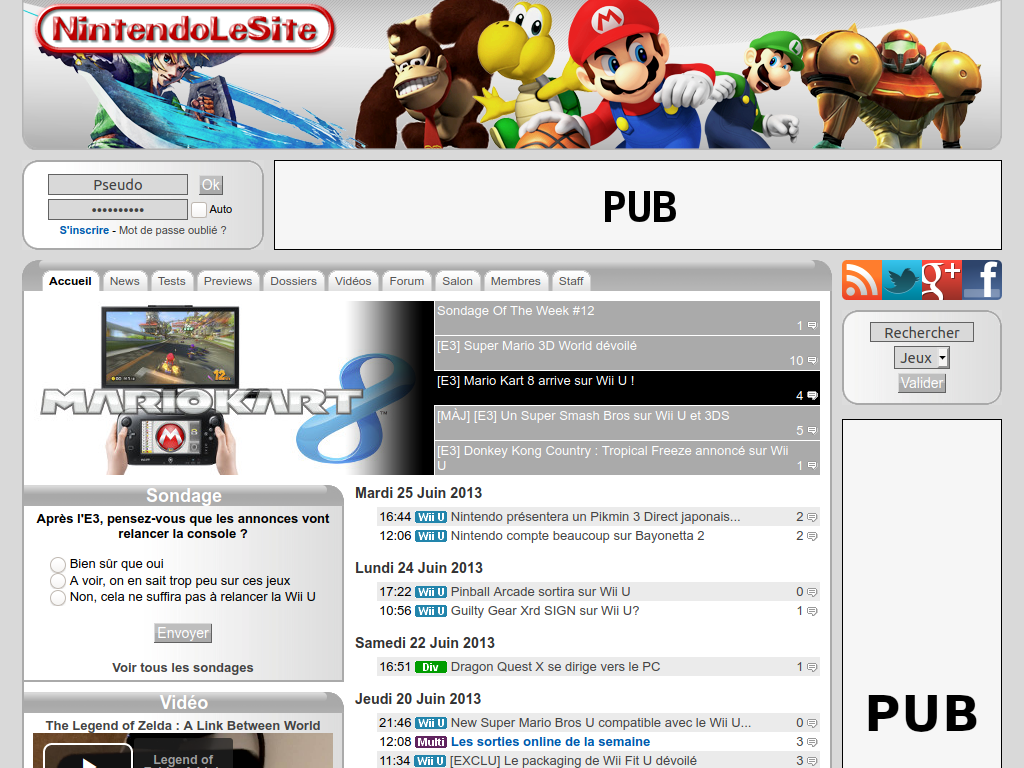Click the right sidebar PUB ad
Viewport: 1024px width, 768px height.
921,594
